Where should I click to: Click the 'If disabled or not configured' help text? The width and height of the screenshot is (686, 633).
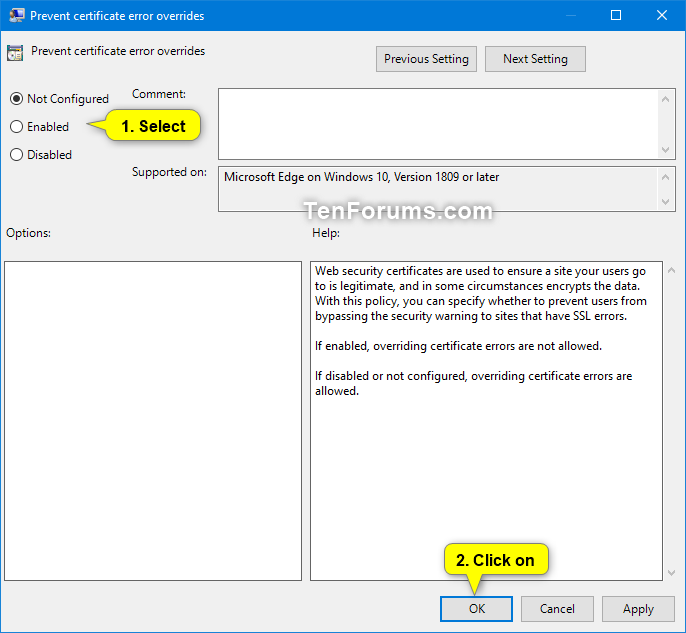tap(473, 383)
